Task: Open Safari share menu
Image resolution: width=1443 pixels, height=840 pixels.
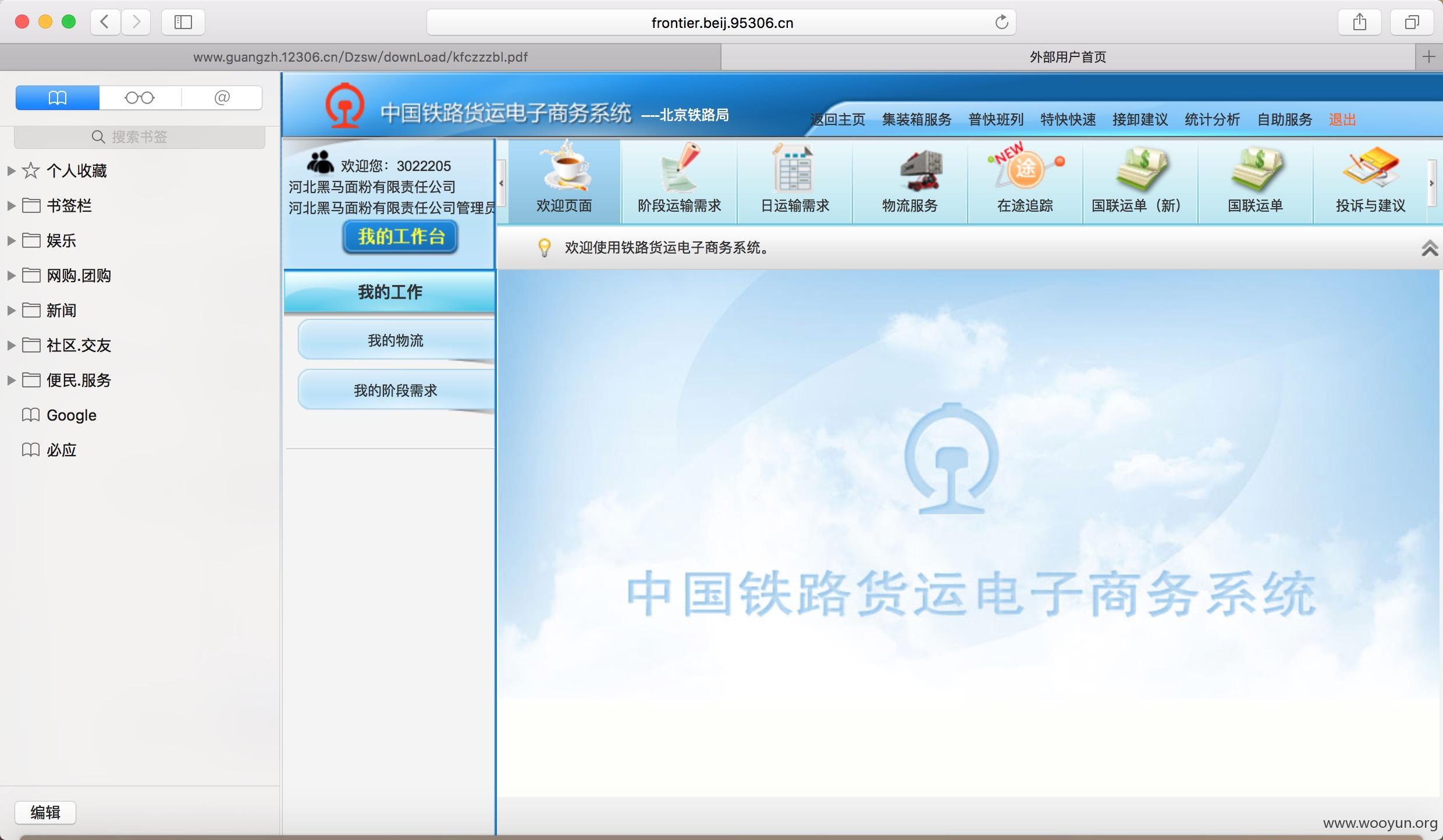Action: tap(1360, 22)
